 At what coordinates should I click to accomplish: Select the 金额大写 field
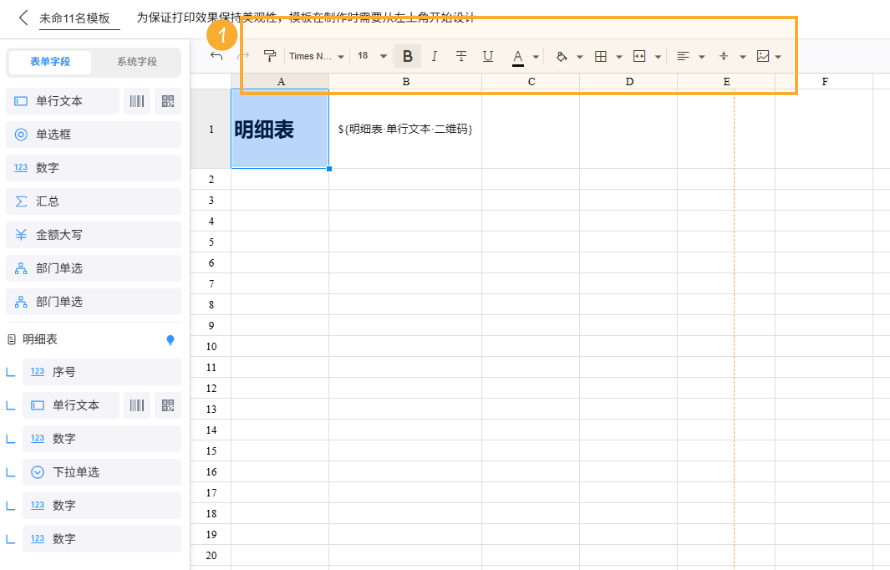pos(94,235)
